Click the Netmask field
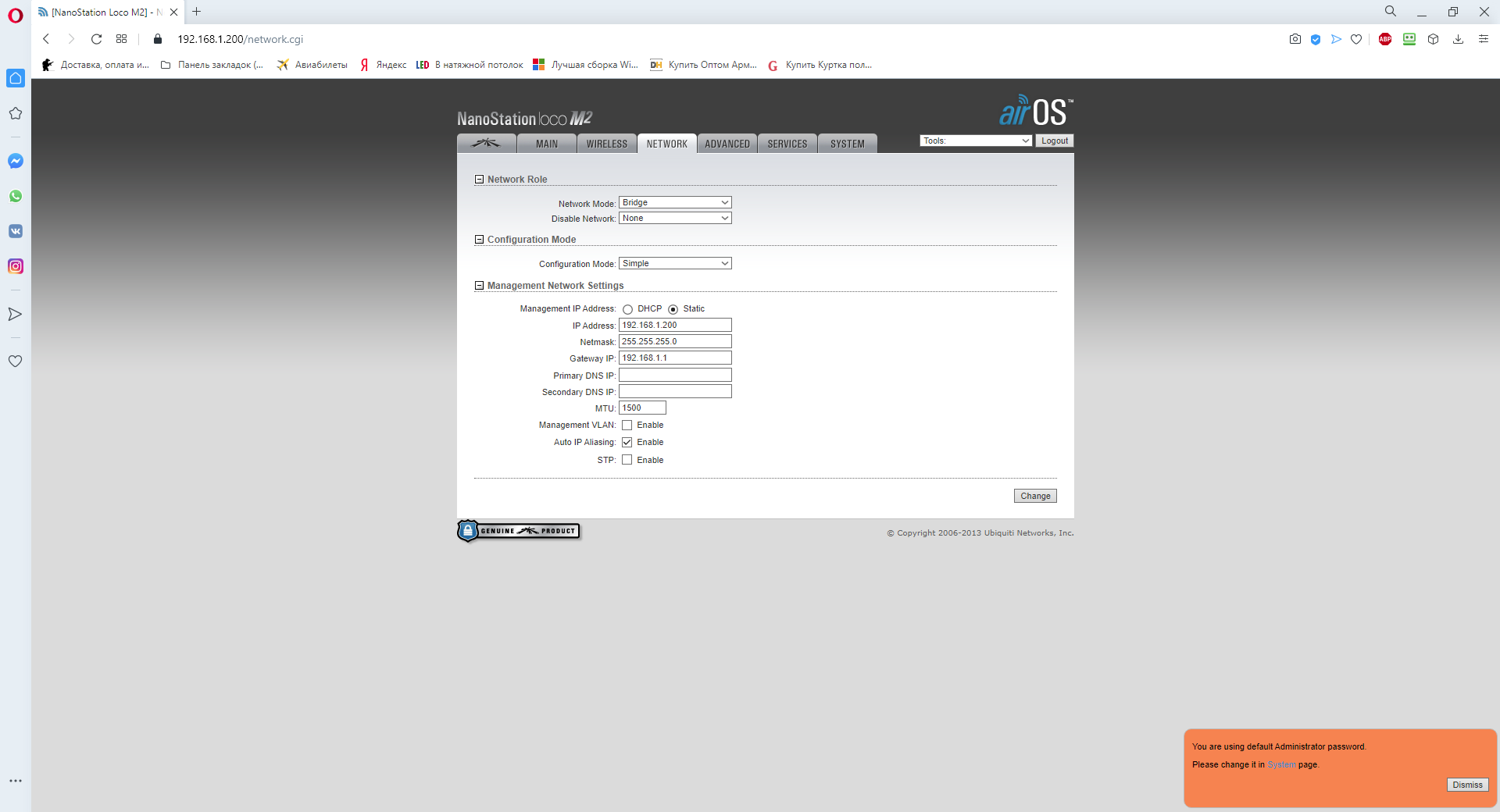 click(x=675, y=341)
